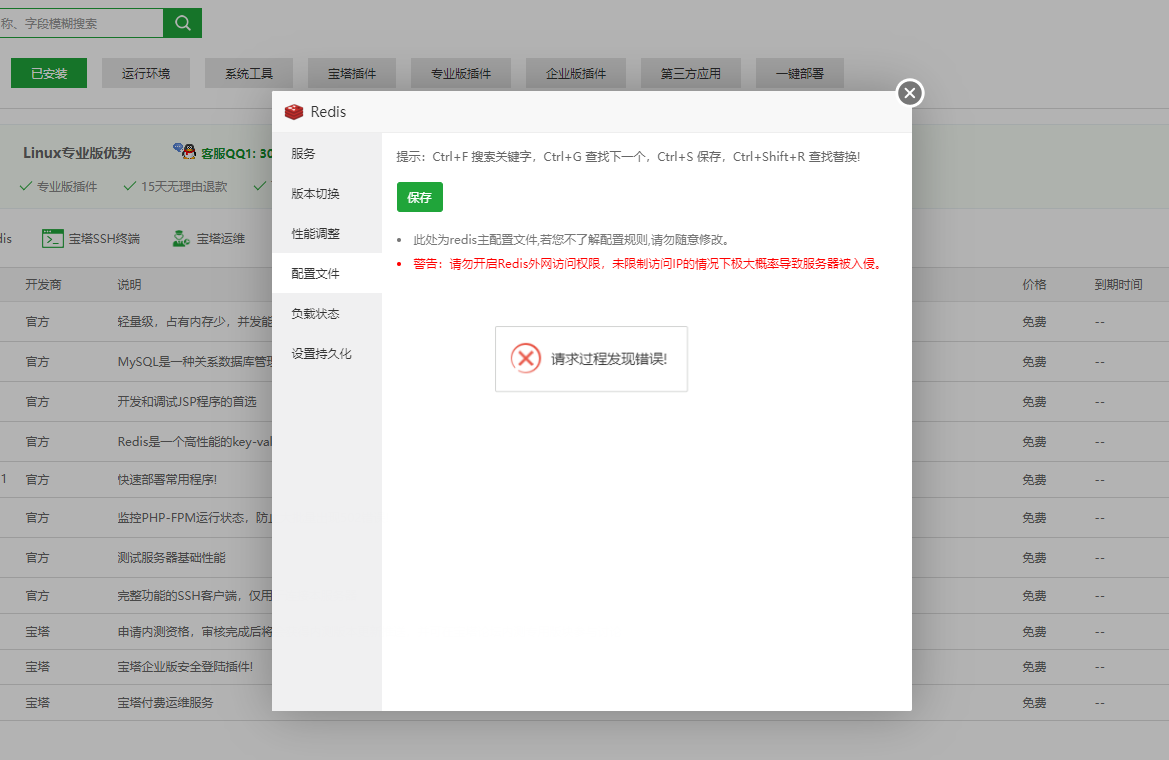This screenshot has height=760, width=1169.
Task: Click 免费 in the 宝塔付费运维服务 row
Action: coord(1034,703)
